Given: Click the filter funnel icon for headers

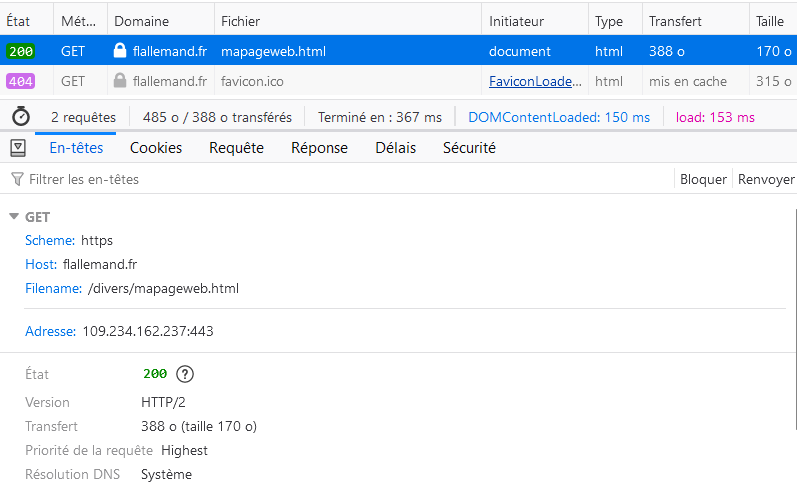Looking at the screenshot, I should 17,179.
